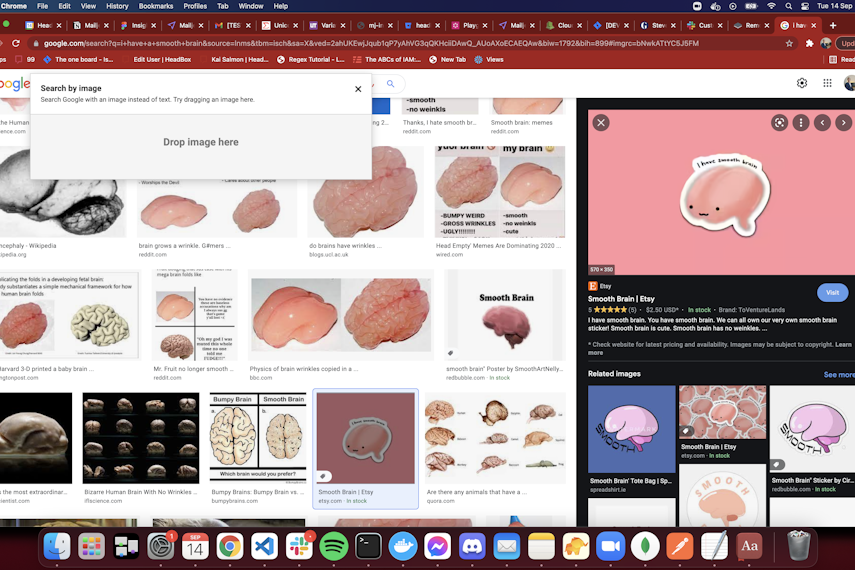The height and width of the screenshot is (570, 855).
Task: Open the Bookmarks menu
Action: click(x=156, y=6)
